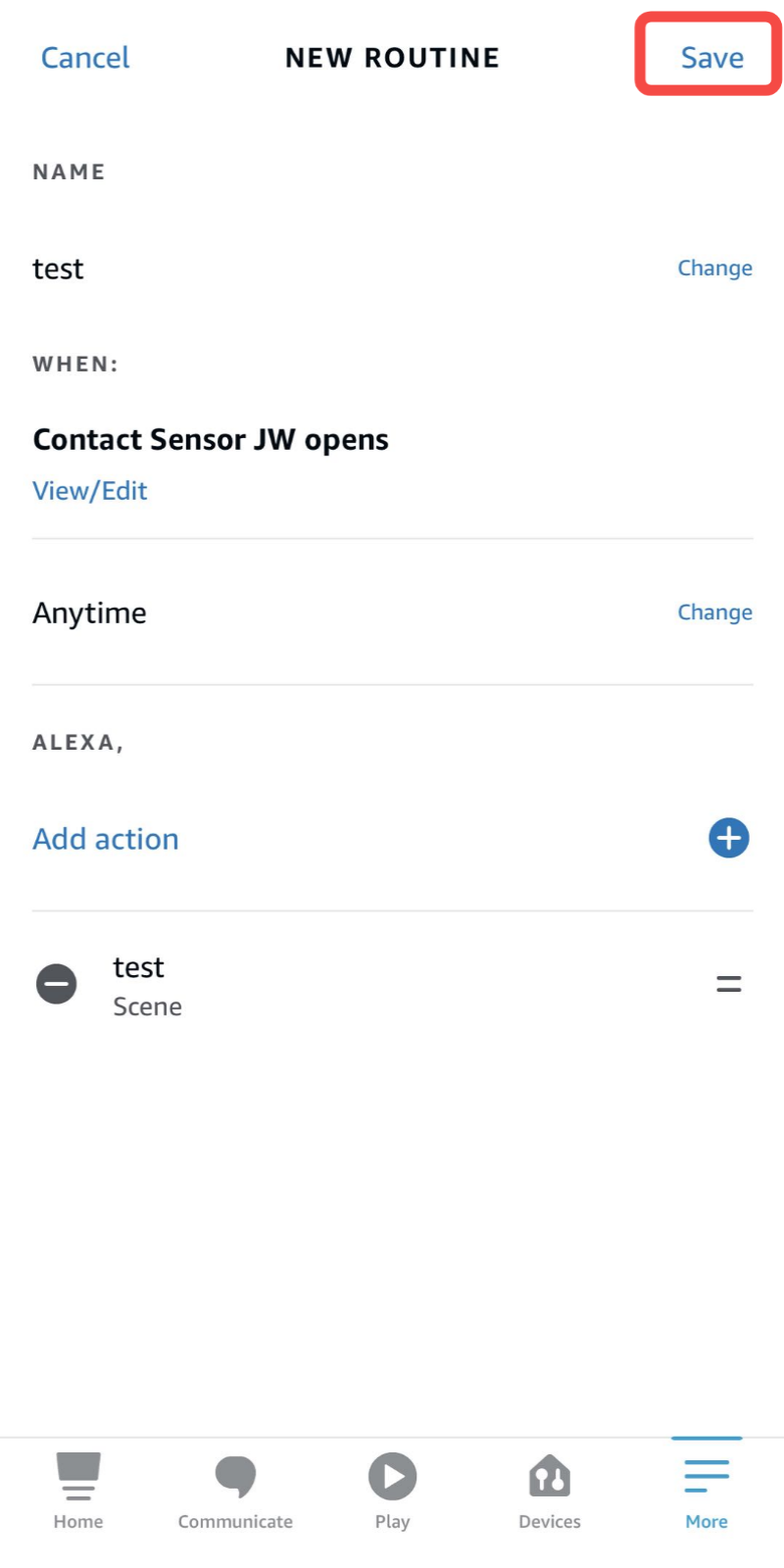This screenshot has height=1568, width=784.
Task: Tap Change next to Anytime
Action: coord(714,612)
